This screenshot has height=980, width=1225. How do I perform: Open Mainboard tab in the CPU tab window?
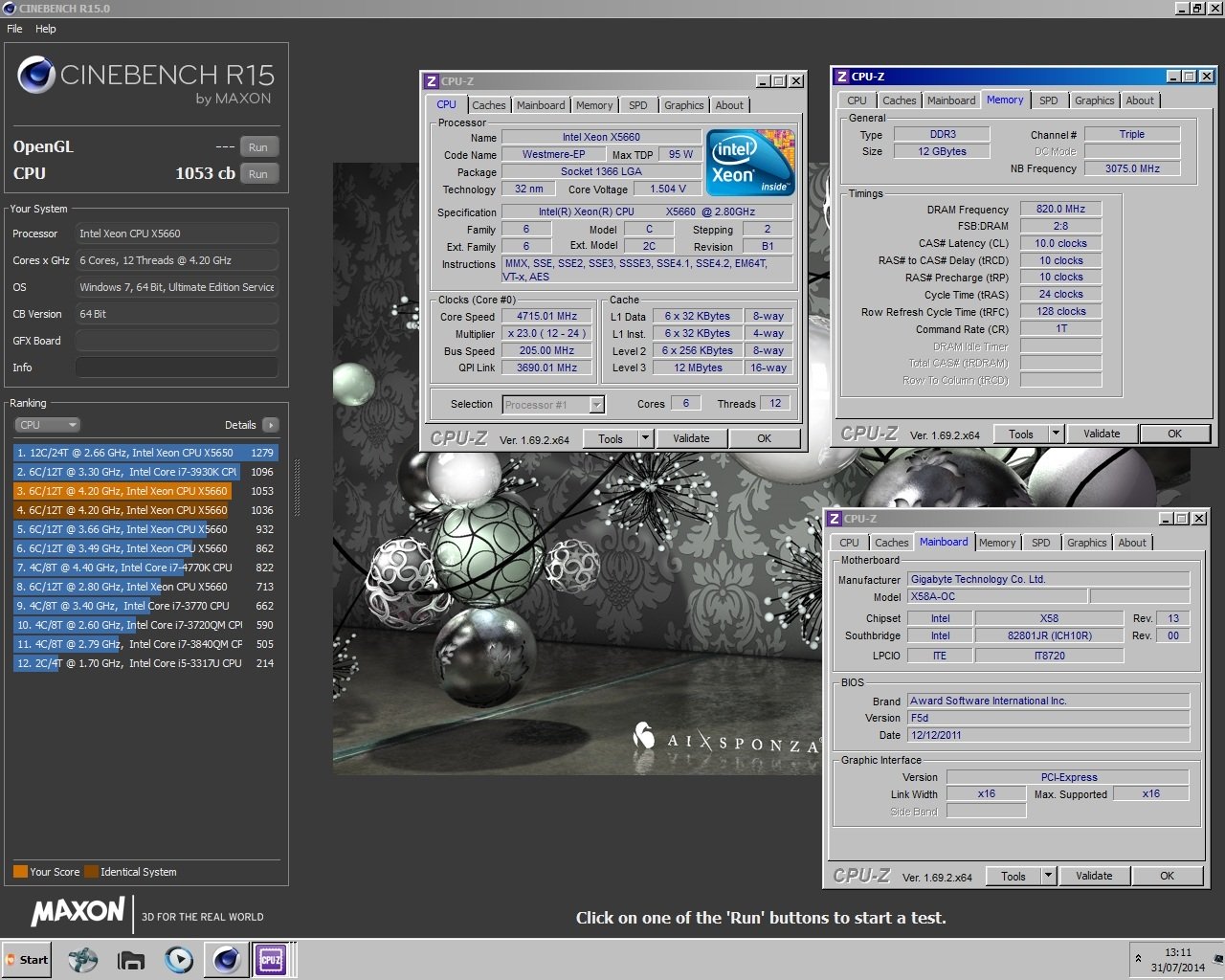click(x=541, y=105)
